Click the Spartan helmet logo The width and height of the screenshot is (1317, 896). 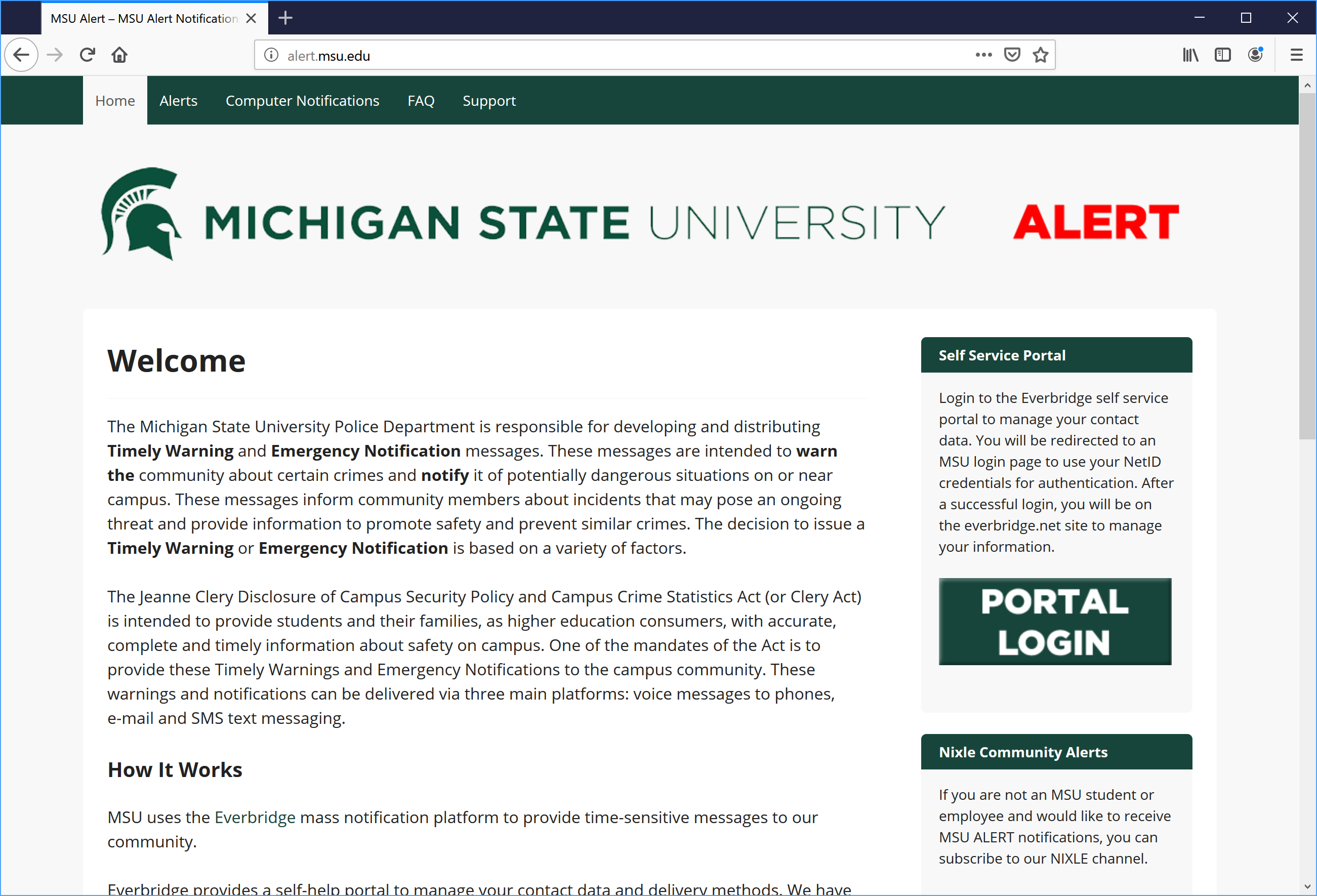click(x=141, y=214)
